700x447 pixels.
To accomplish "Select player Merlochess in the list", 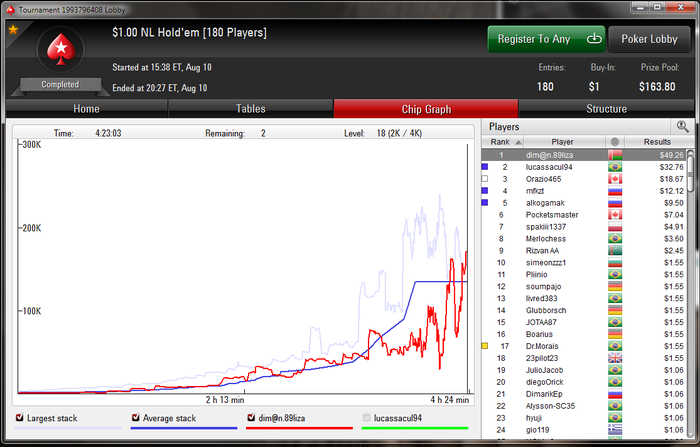I will pyautogui.click(x=583, y=238).
